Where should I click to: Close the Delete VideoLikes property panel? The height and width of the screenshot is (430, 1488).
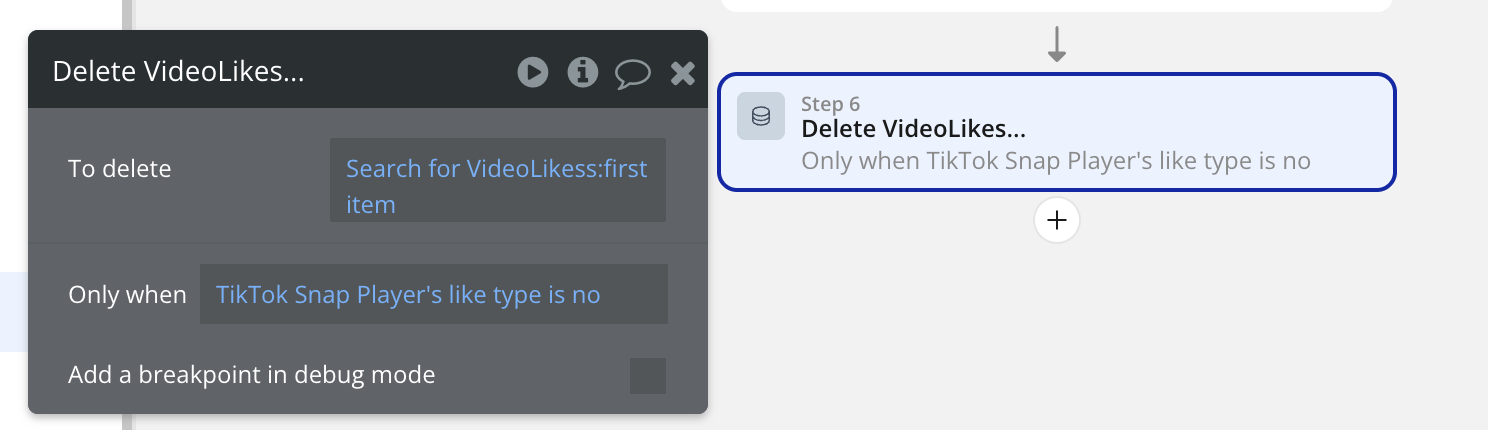click(x=683, y=72)
